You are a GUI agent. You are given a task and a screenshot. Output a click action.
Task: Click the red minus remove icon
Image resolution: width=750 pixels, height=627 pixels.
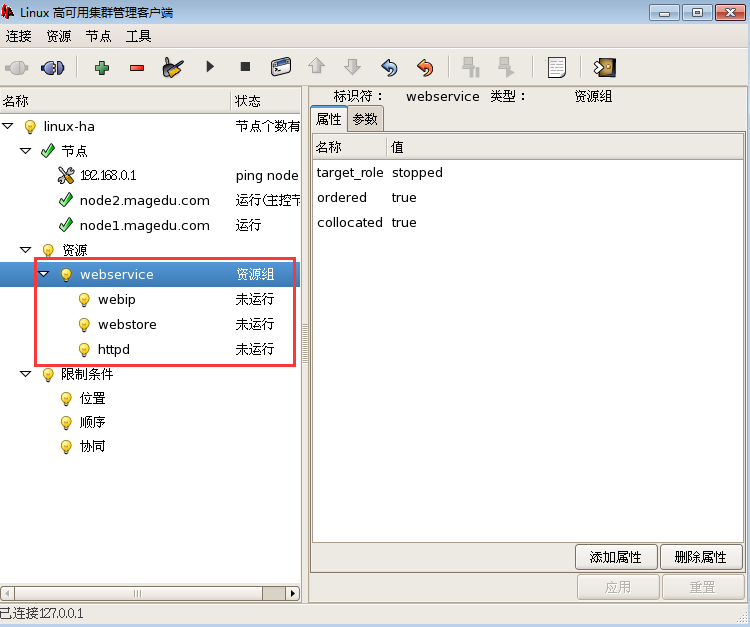(137, 67)
